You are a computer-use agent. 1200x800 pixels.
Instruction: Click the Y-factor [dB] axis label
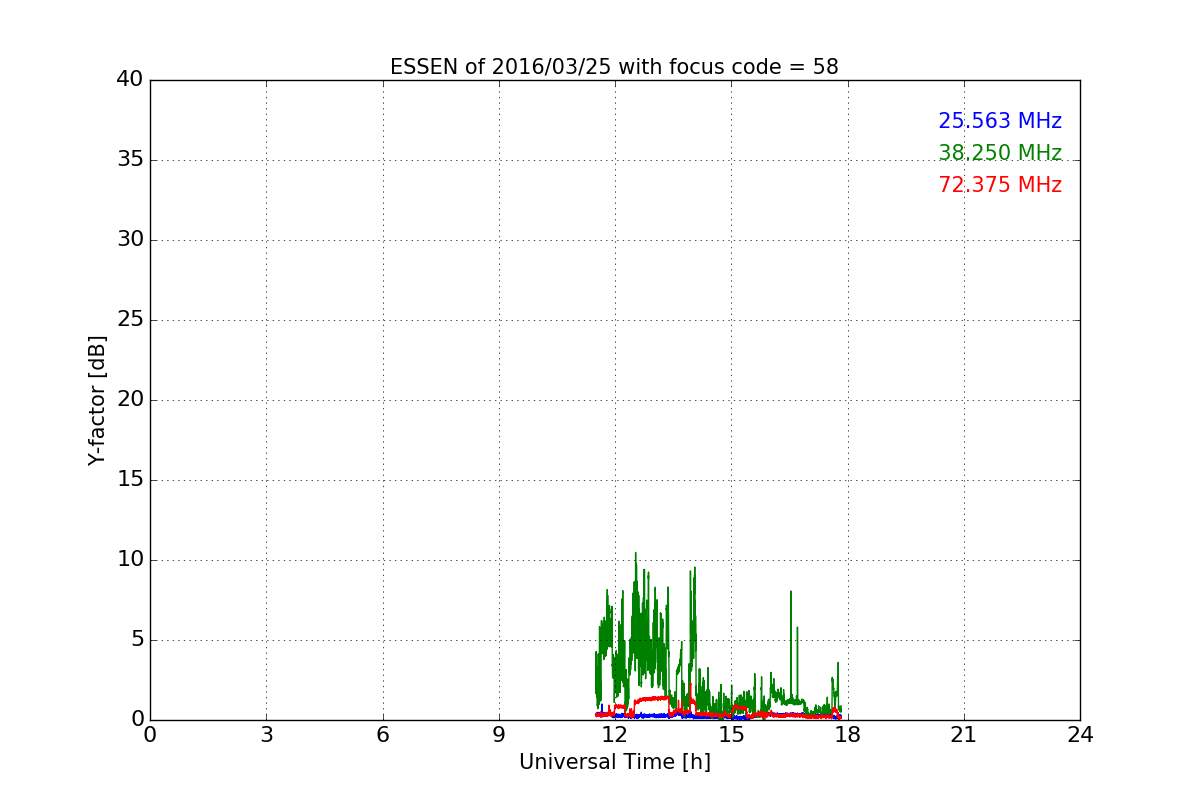(x=96, y=400)
